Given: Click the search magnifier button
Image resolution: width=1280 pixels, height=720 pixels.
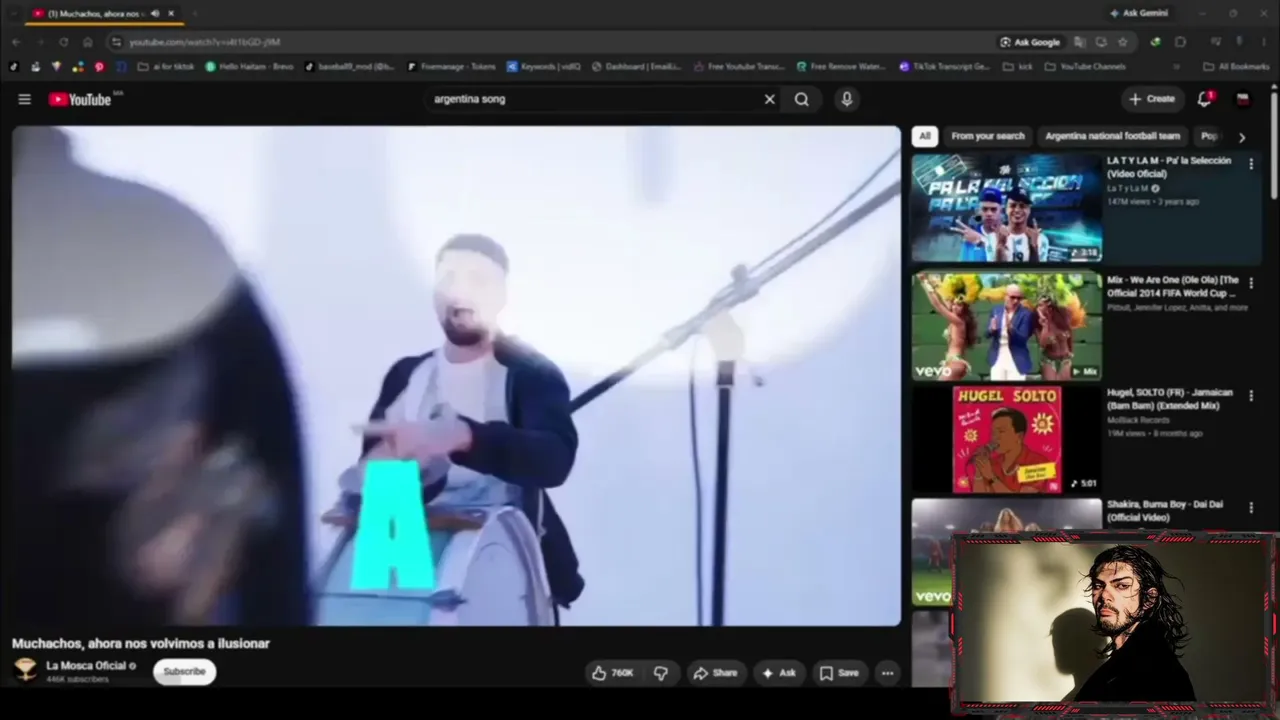Looking at the screenshot, I should 802,99.
